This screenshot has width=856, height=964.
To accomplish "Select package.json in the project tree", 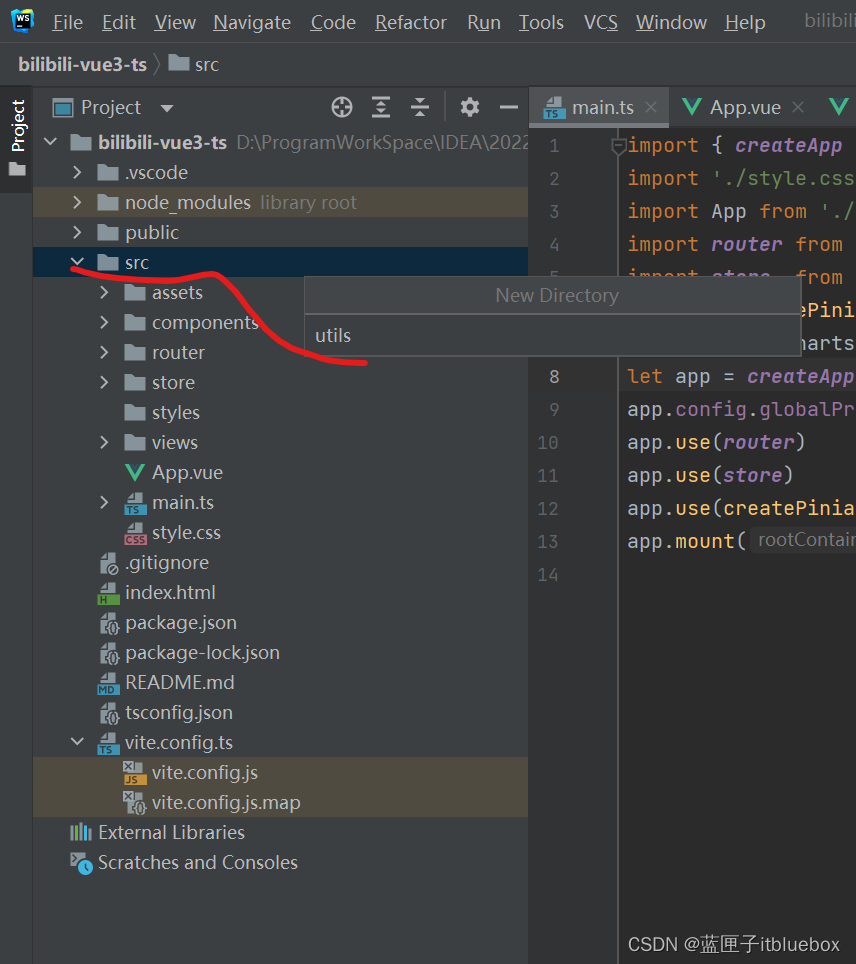I will pyautogui.click(x=180, y=622).
